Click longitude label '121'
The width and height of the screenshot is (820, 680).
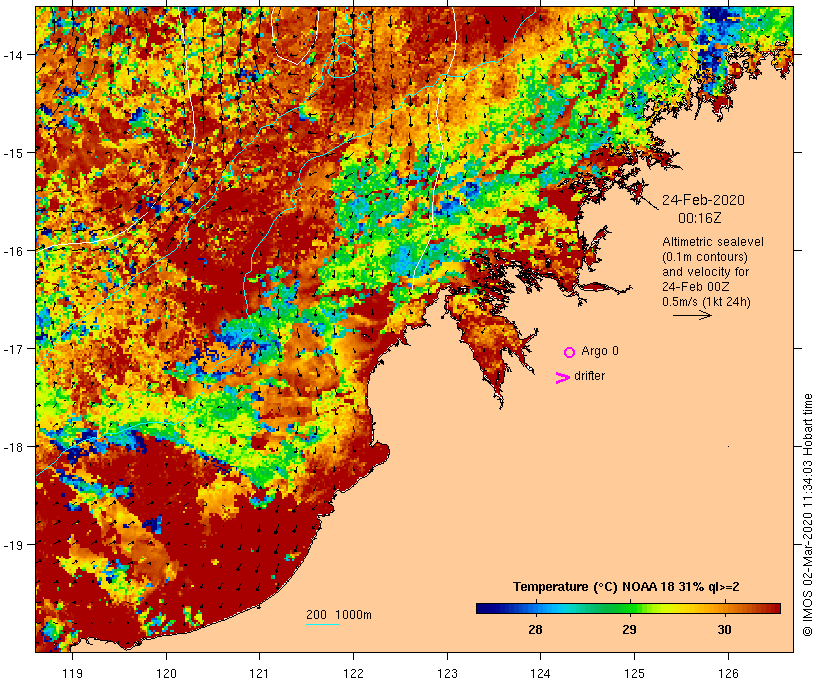coord(259,673)
